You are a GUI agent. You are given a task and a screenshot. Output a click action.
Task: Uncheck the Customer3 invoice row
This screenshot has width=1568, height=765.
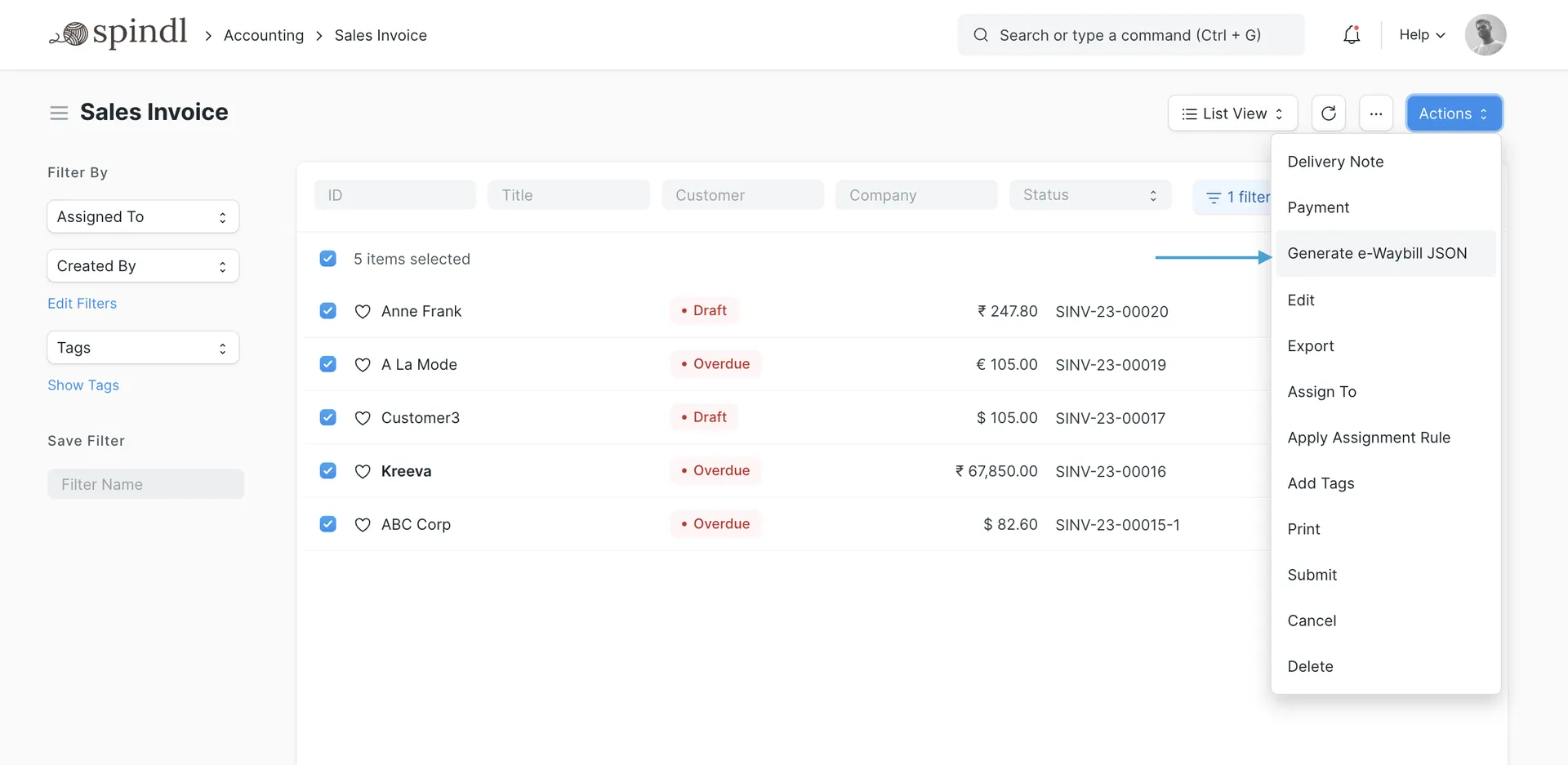pos(328,417)
